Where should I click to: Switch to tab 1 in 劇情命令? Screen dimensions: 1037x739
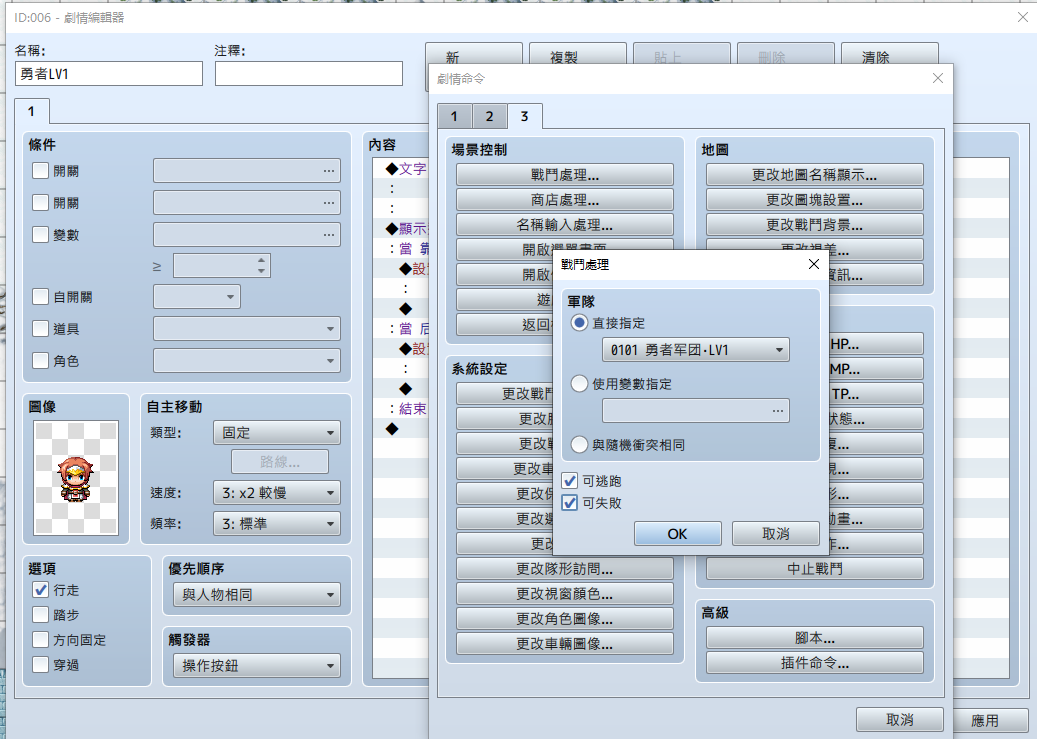(454, 116)
